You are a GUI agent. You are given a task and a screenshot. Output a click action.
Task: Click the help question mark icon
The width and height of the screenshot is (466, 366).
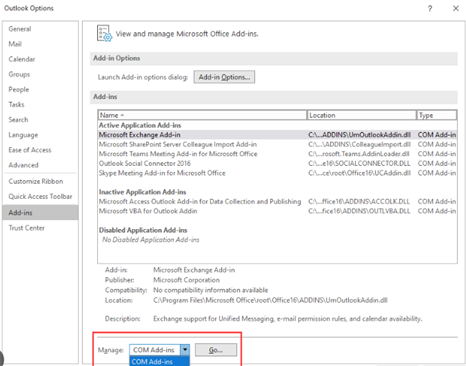pyautogui.click(x=430, y=9)
